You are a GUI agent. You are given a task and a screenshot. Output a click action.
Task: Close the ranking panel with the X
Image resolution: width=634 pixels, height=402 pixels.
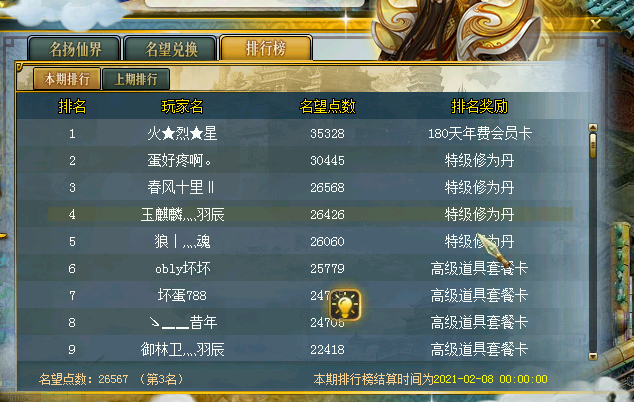pos(595,24)
